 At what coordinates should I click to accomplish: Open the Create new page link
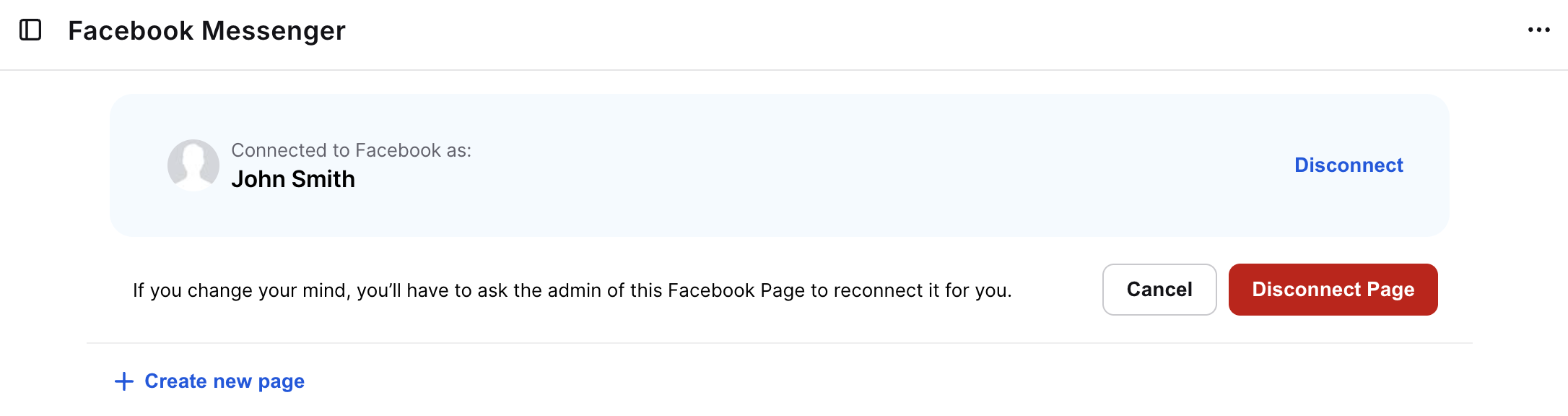[x=224, y=381]
